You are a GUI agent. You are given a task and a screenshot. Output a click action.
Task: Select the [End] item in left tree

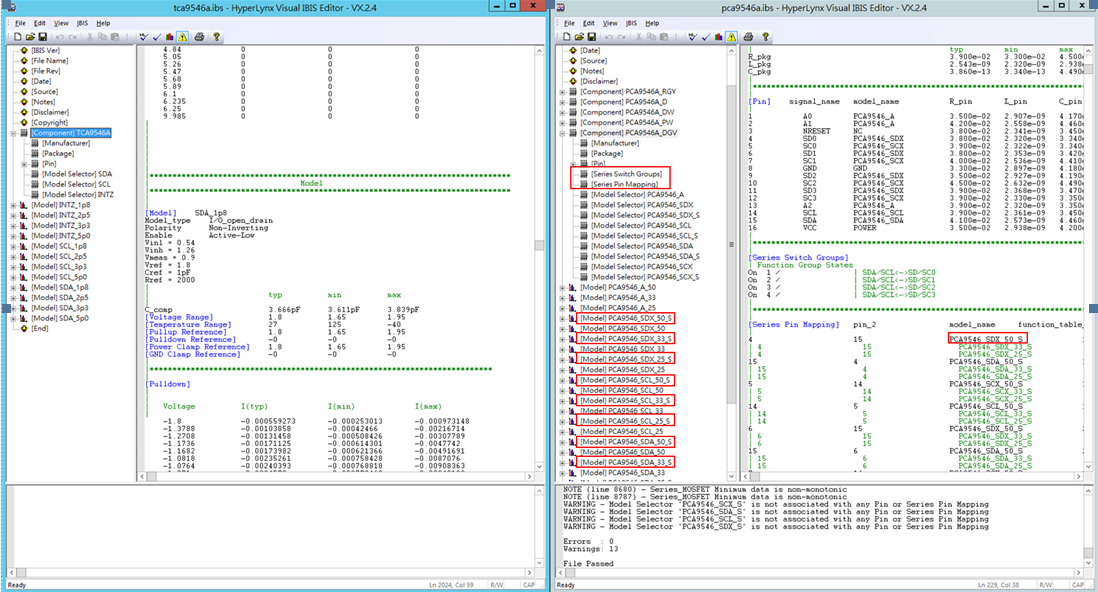point(40,329)
